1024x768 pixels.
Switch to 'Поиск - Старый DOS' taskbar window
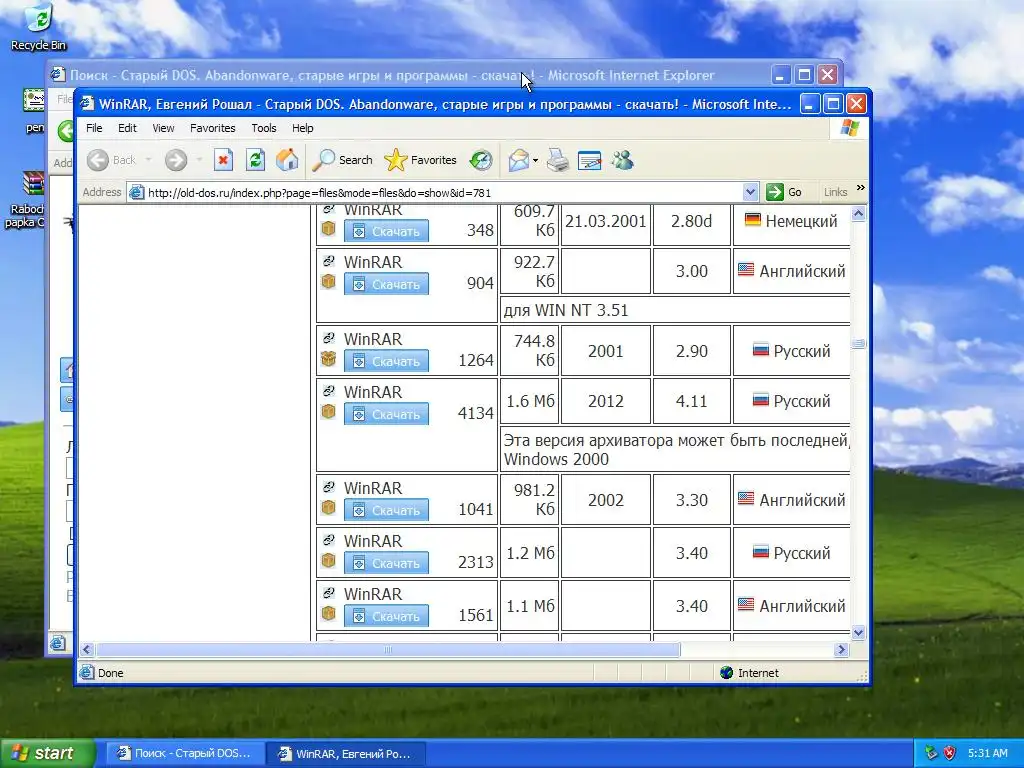185,753
